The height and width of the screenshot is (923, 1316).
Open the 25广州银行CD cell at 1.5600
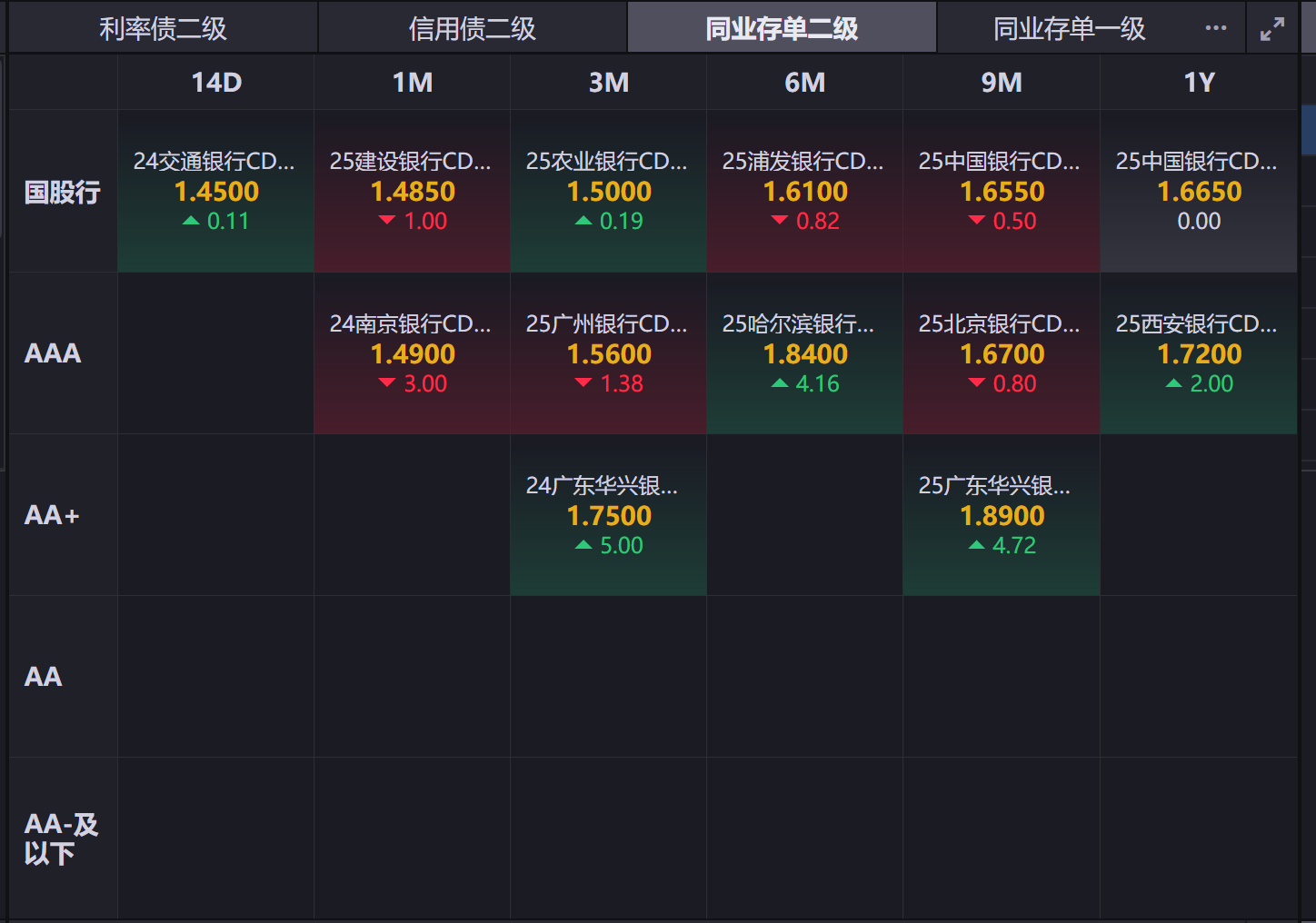coord(609,353)
